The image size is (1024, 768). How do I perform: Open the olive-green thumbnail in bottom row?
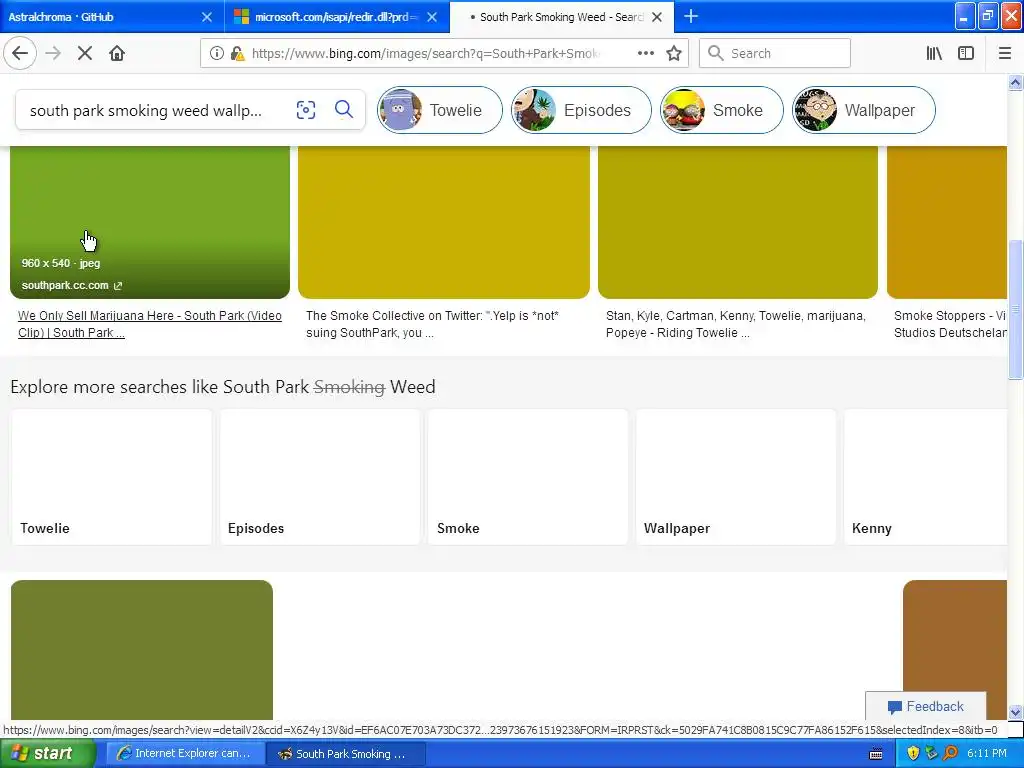tap(142, 650)
